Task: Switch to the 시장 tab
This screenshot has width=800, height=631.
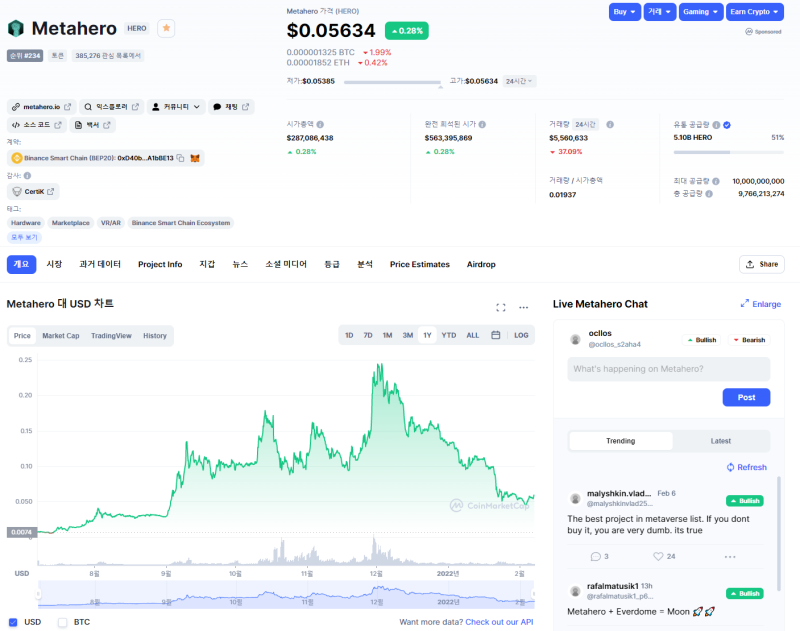Action: [x=54, y=264]
